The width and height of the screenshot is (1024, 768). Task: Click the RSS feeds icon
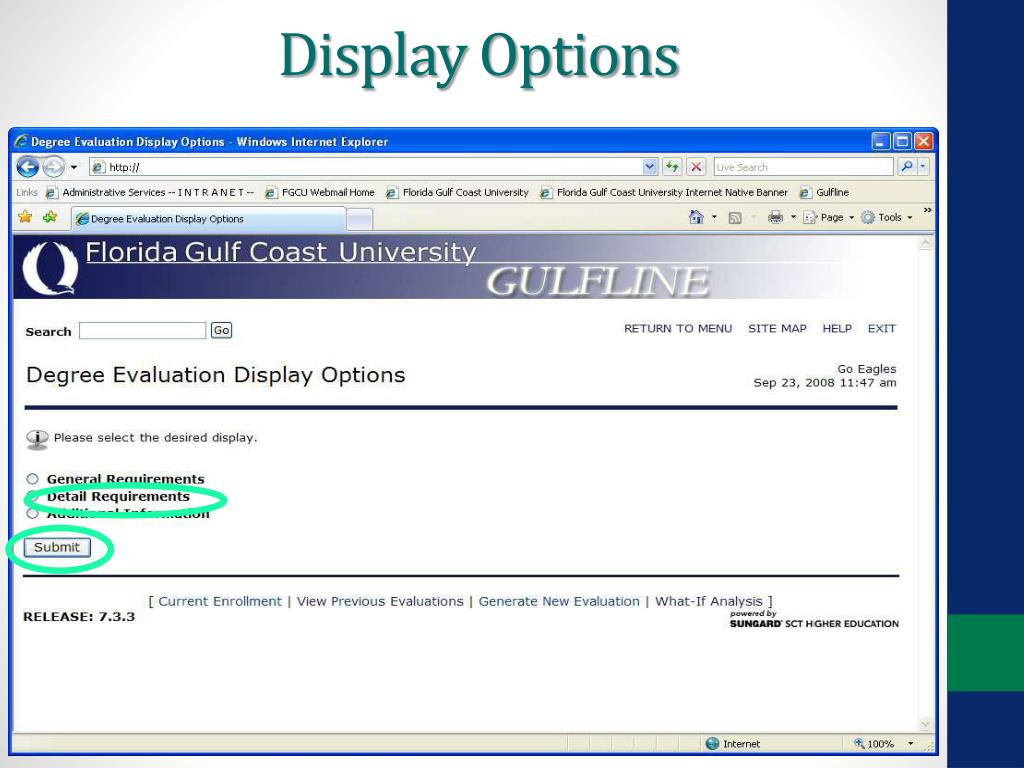pyautogui.click(x=735, y=217)
